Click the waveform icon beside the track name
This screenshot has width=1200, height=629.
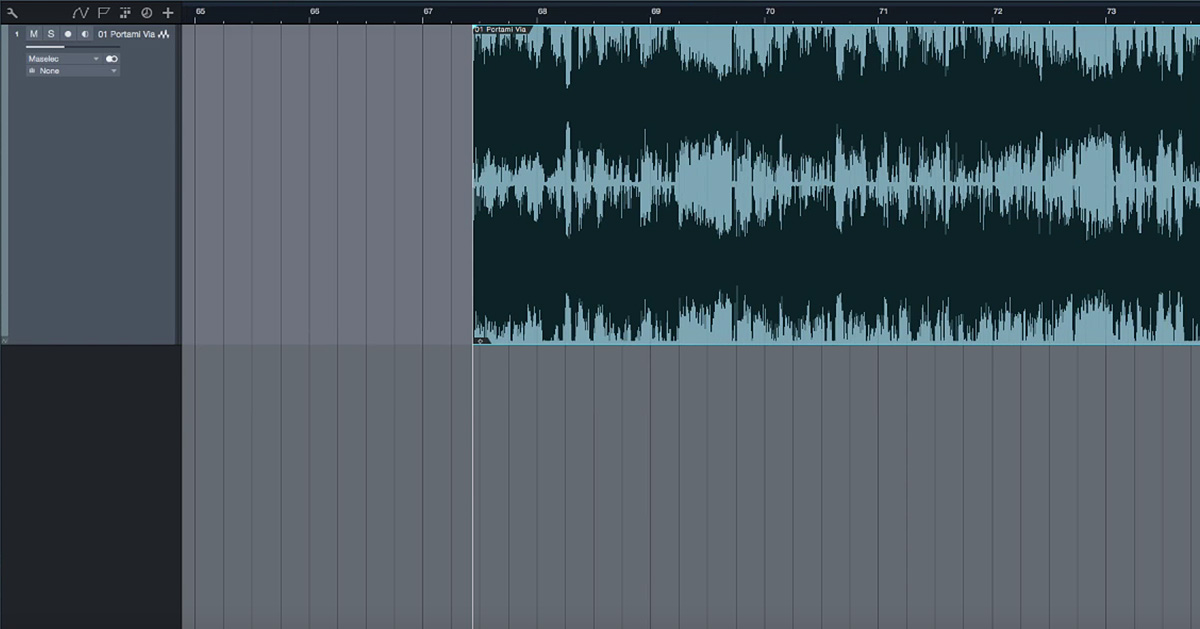pyautogui.click(x=164, y=34)
